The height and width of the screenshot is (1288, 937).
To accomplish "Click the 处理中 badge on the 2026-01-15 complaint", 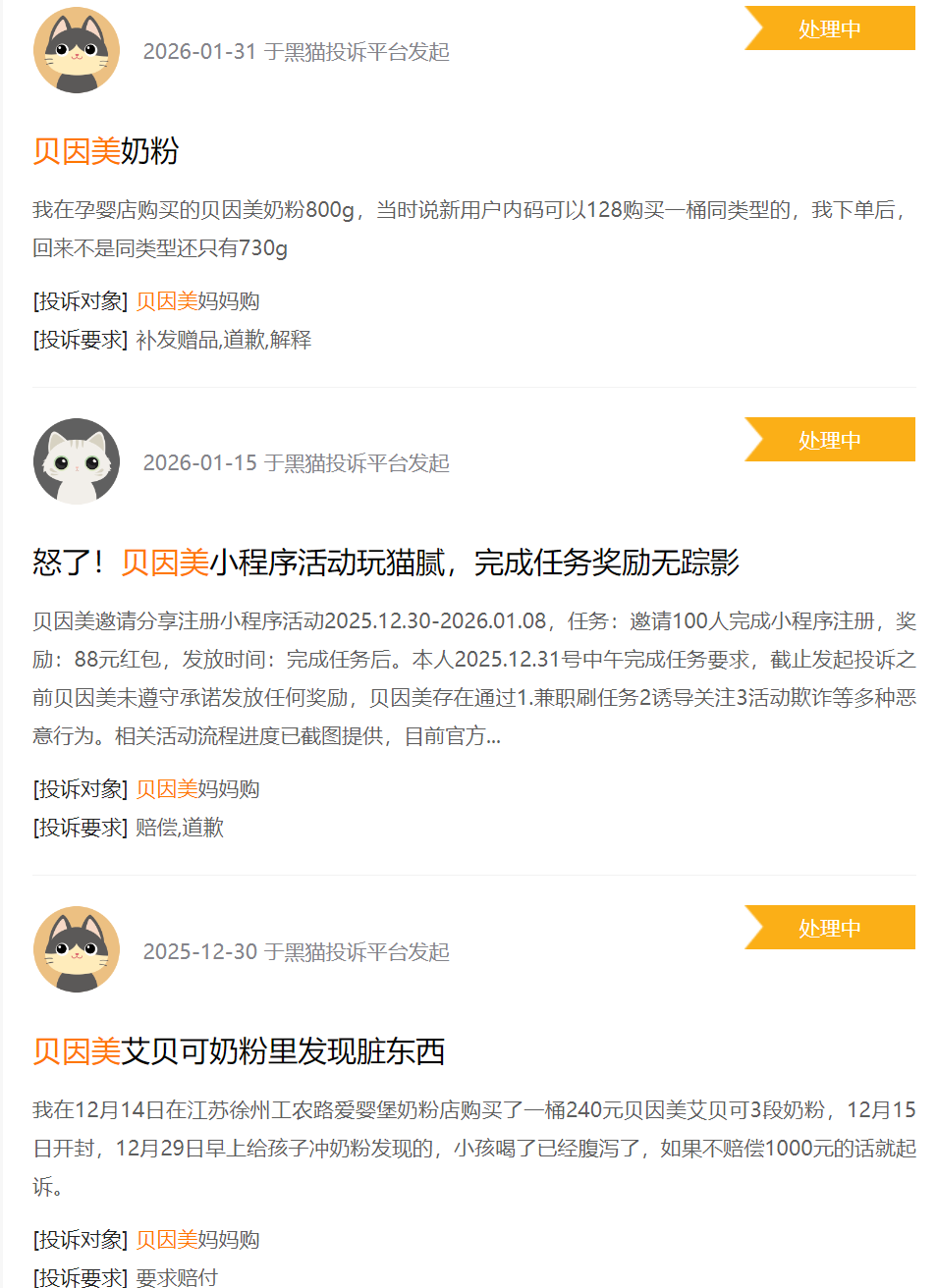I will pos(830,440).
